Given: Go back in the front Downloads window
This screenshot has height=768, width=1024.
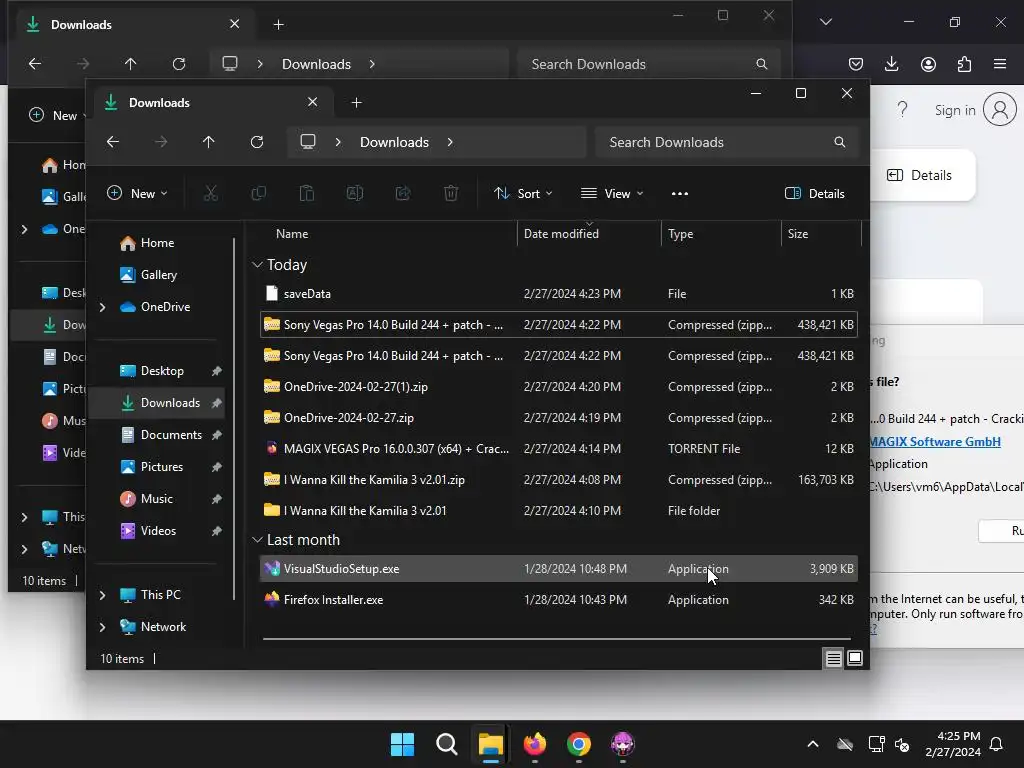Looking at the screenshot, I should tap(113, 142).
